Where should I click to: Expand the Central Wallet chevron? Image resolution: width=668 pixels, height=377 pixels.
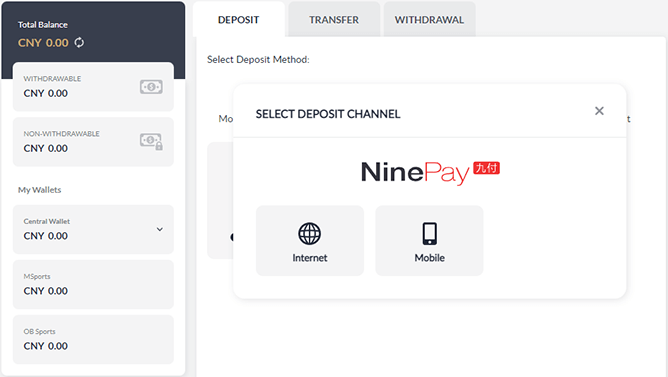(160, 229)
